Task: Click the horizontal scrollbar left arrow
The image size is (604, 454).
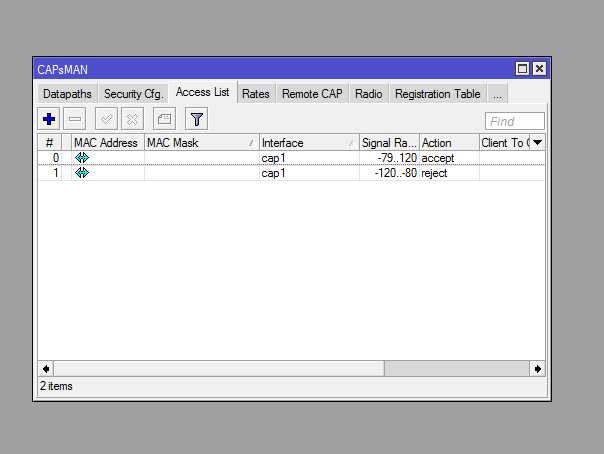Action: [46, 369]
